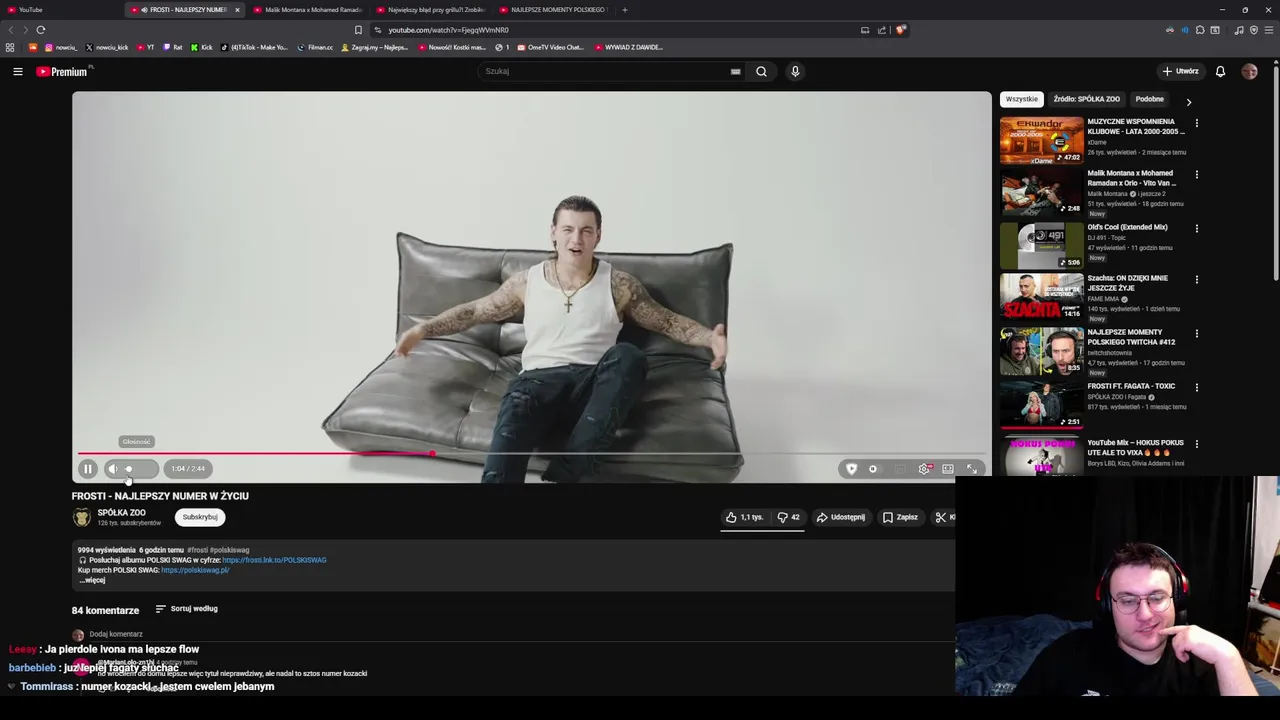The width and height of the screenshot is (1280, 720).
Task: Open Kick bookmark in bookmarks bar
Action: [201, 47]
